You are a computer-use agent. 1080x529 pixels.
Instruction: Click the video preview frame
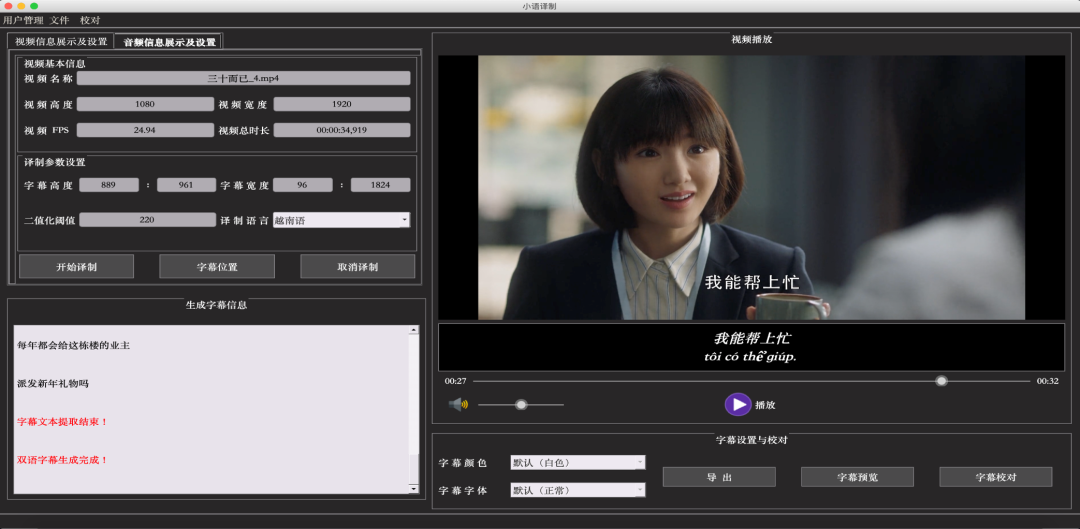(x=751, y=187)
